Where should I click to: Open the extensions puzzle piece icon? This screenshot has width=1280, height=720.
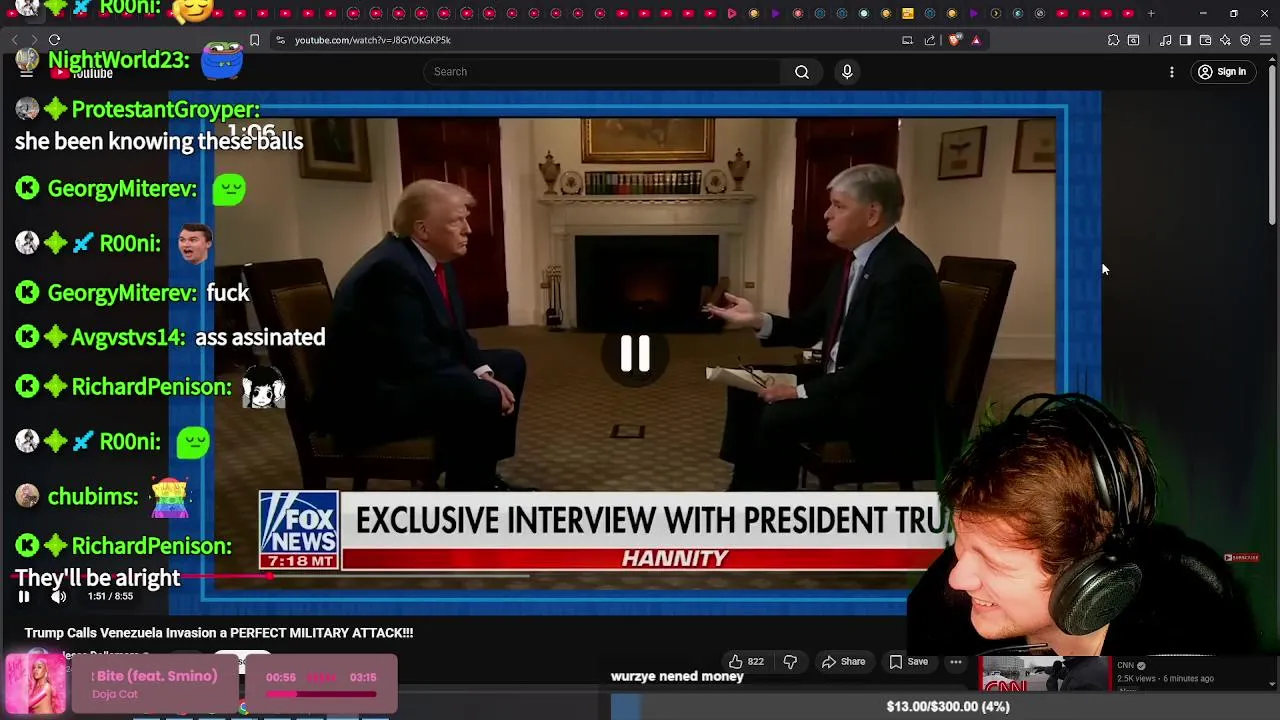(x=1113, y=40)
